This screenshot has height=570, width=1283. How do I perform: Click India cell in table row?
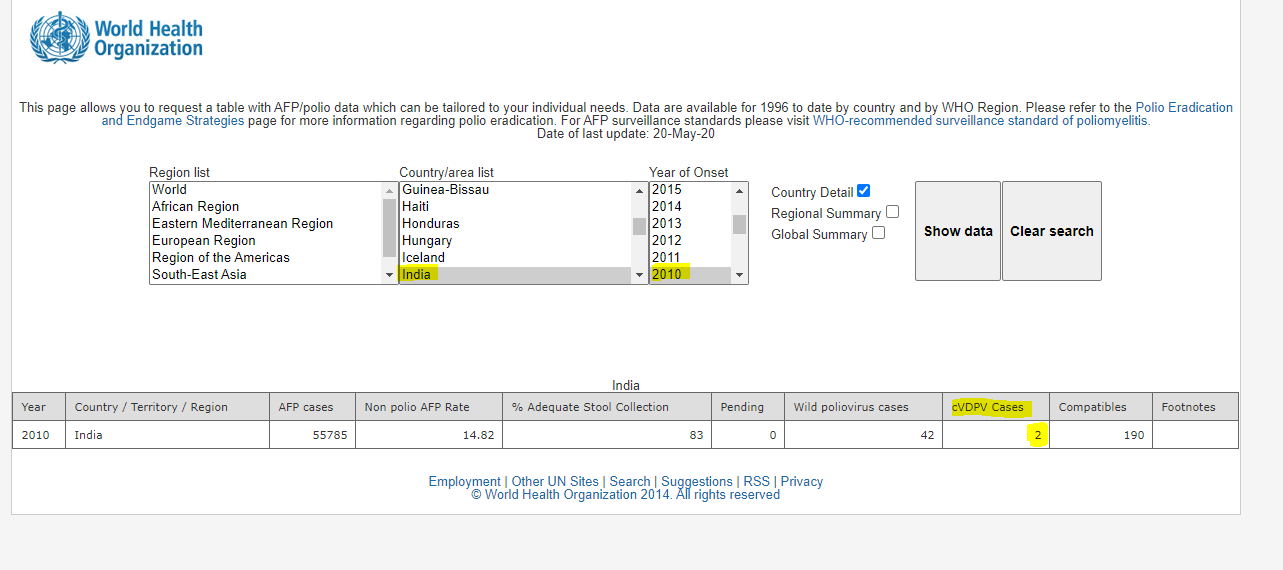coord(168,435)
